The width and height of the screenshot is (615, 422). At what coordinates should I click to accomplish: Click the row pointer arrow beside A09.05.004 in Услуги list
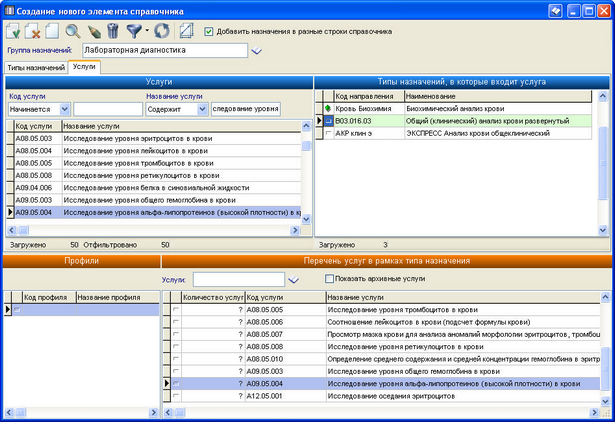(x=10, y=212)
